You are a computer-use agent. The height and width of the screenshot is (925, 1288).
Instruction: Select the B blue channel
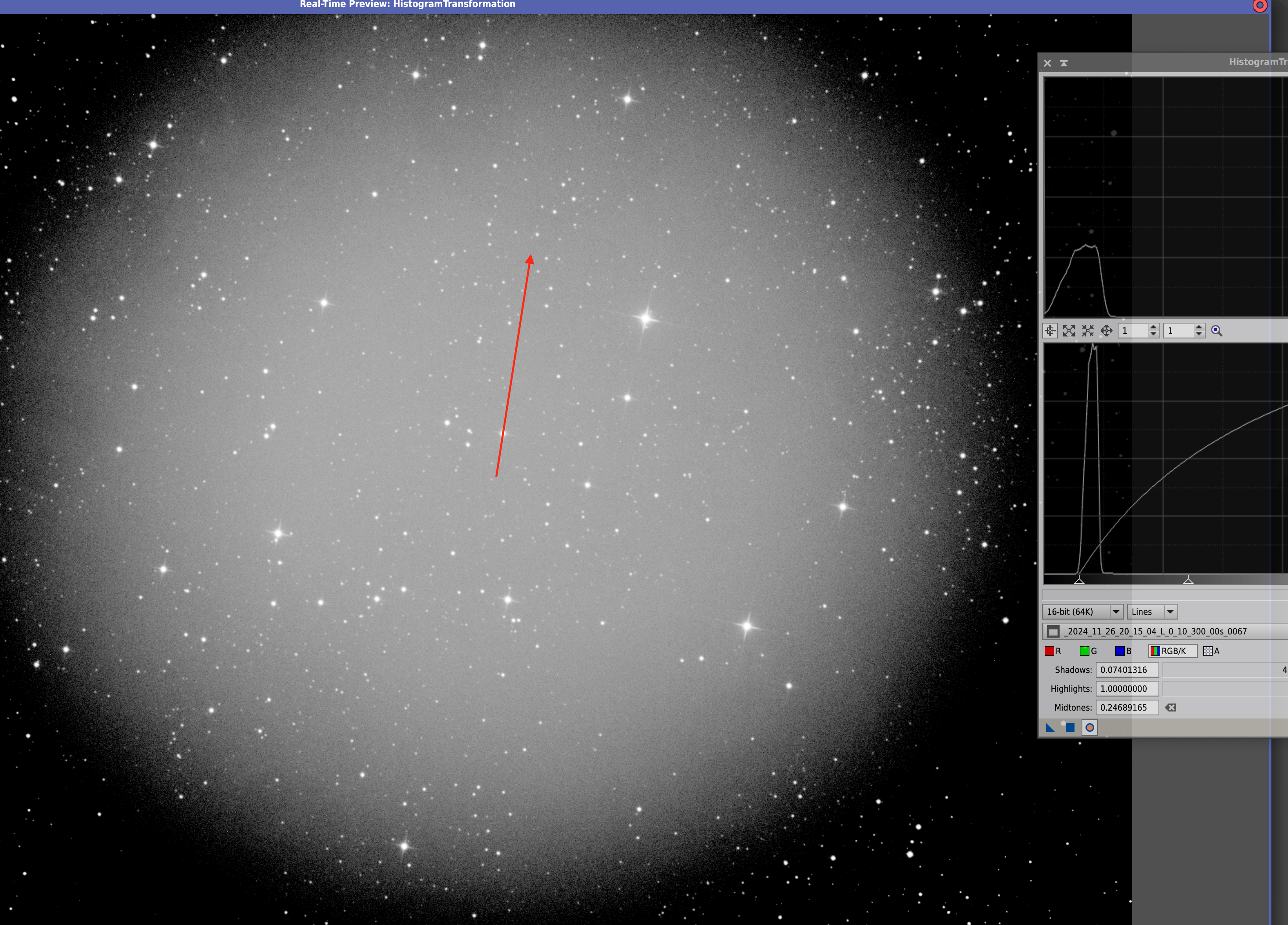1123,651
